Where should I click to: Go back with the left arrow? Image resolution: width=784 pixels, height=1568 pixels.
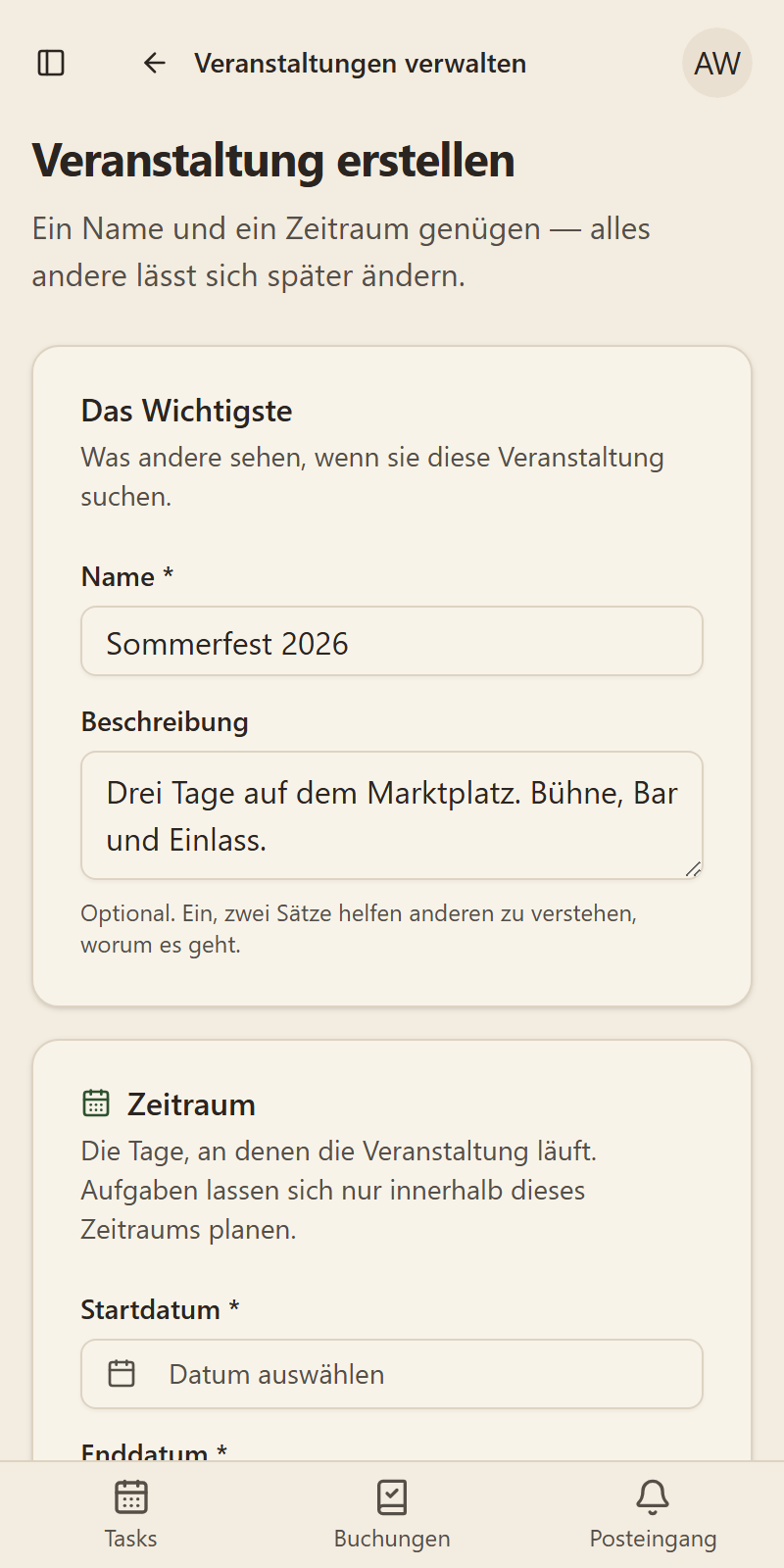tap(154, 63)
